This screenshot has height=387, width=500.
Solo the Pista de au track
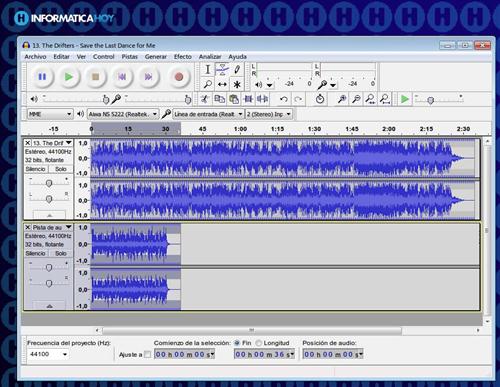click(61, 253)
